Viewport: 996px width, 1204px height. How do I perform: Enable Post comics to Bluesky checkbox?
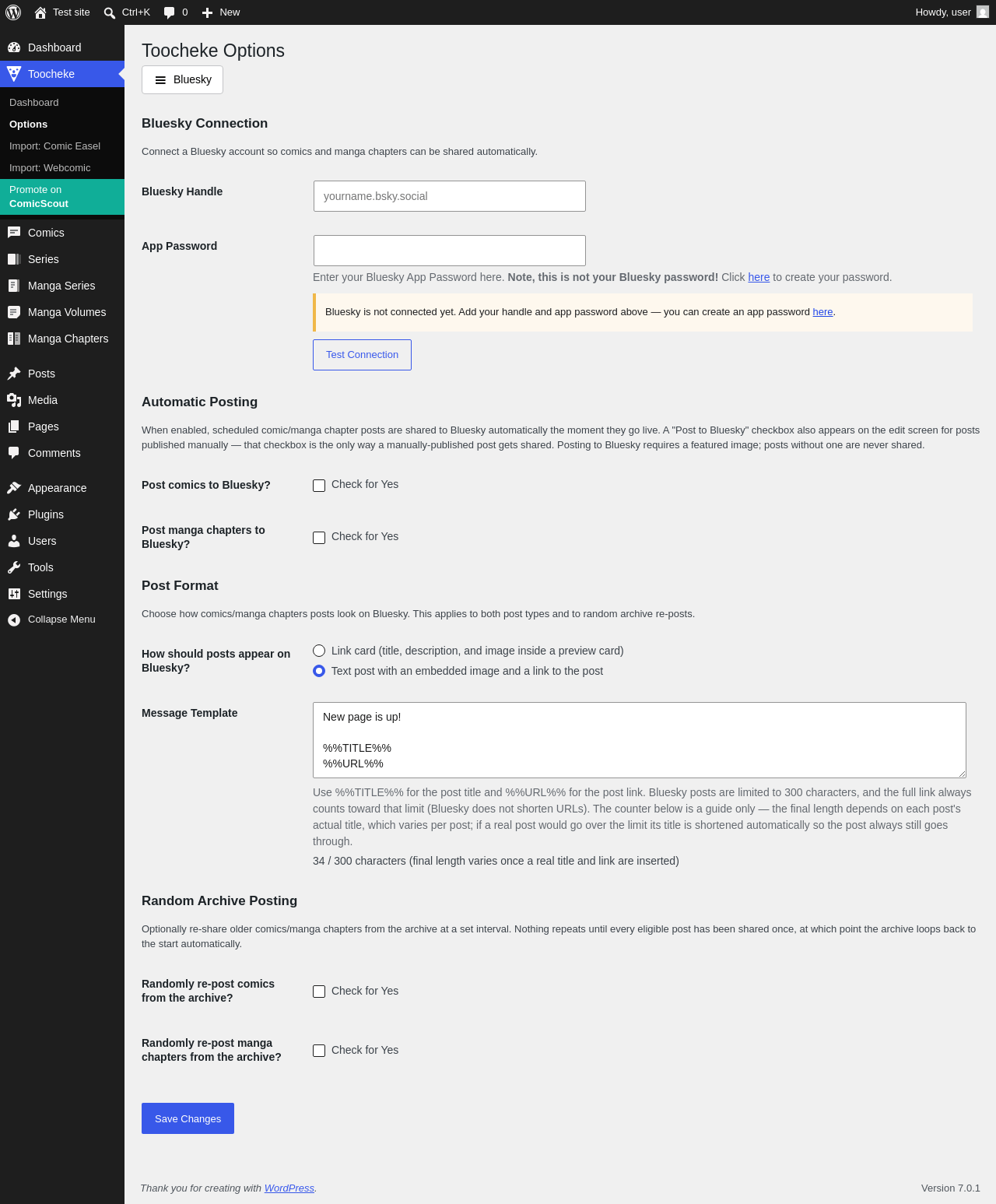click(x=319, y=486)
